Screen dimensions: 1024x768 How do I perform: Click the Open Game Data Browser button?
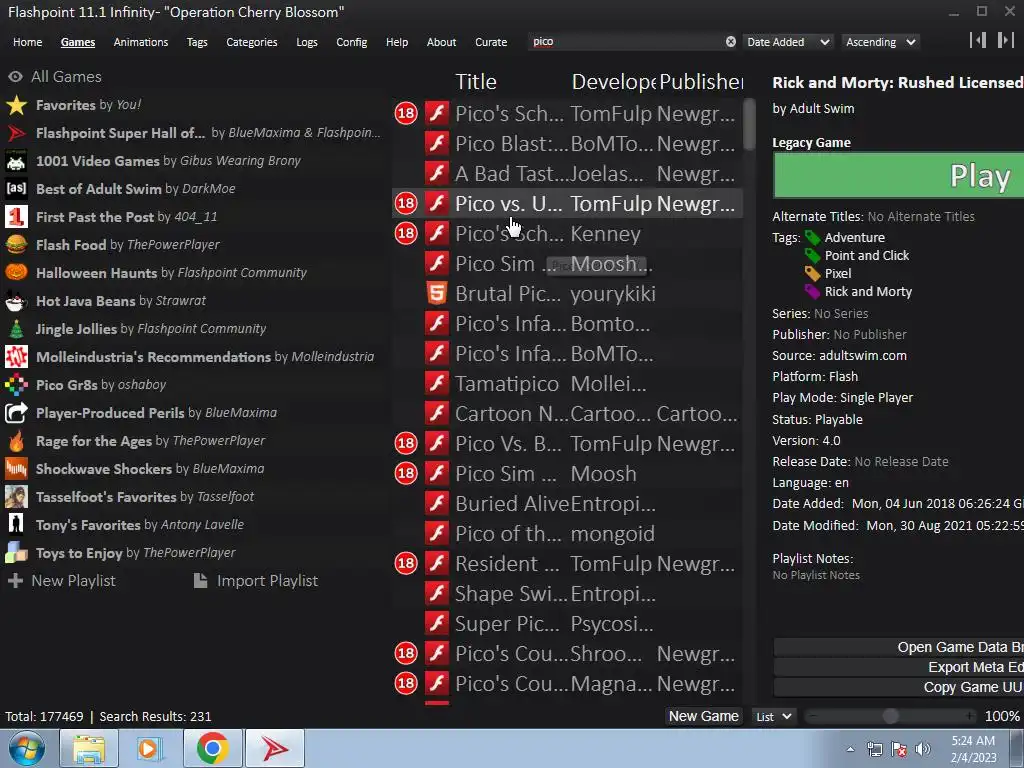click(899, 647)
